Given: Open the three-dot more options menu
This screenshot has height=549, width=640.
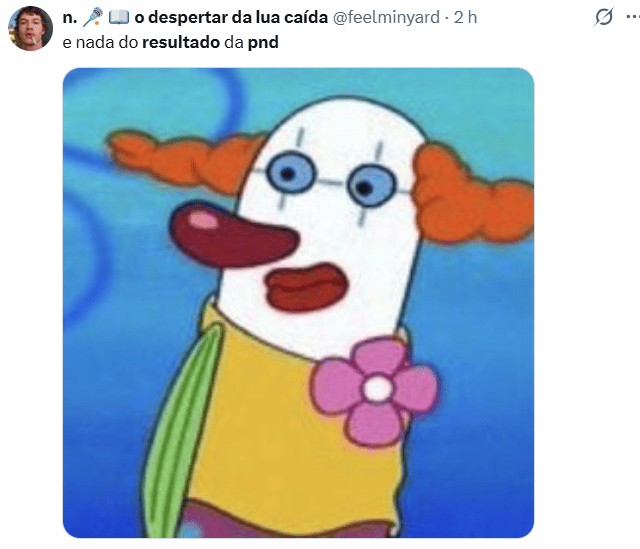Looking at the screenshot, I should coord(633,17).
